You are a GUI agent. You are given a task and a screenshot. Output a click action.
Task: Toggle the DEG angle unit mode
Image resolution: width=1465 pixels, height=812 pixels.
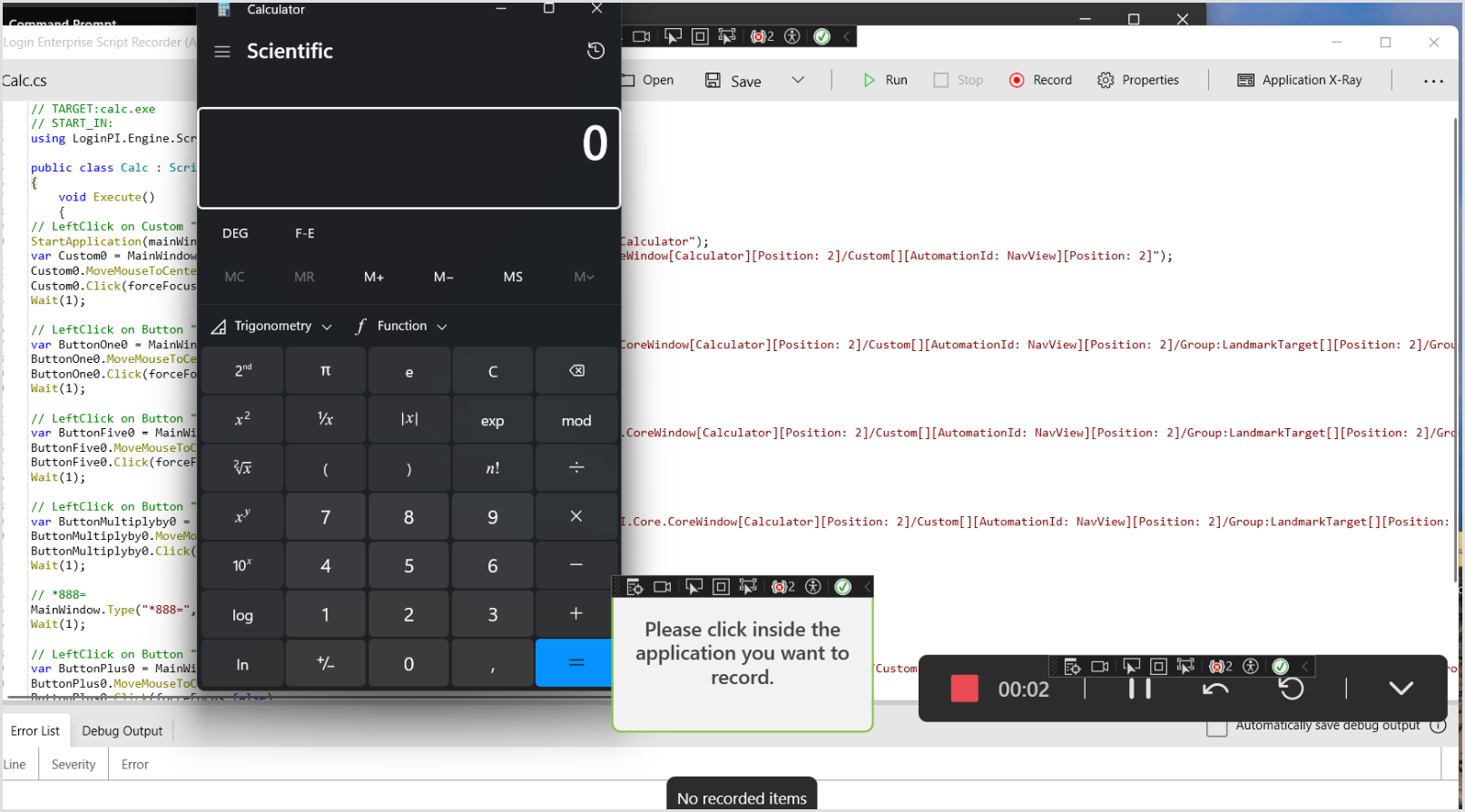(235, 233)
